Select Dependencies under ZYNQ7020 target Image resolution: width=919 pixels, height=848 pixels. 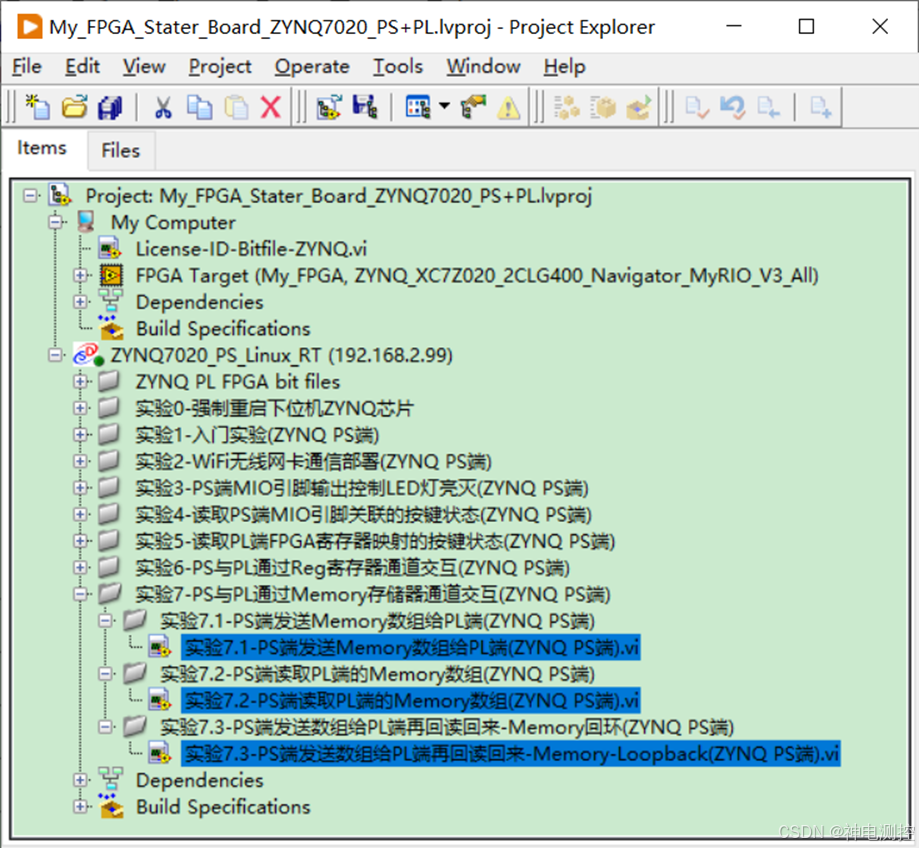(x=200, y=780)
